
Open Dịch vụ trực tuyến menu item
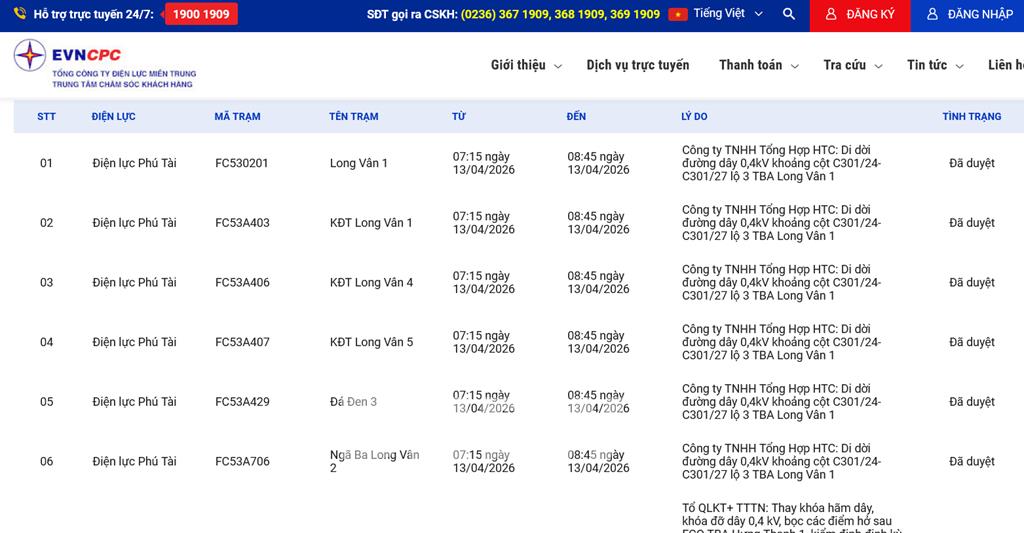[x=638, y=65]
